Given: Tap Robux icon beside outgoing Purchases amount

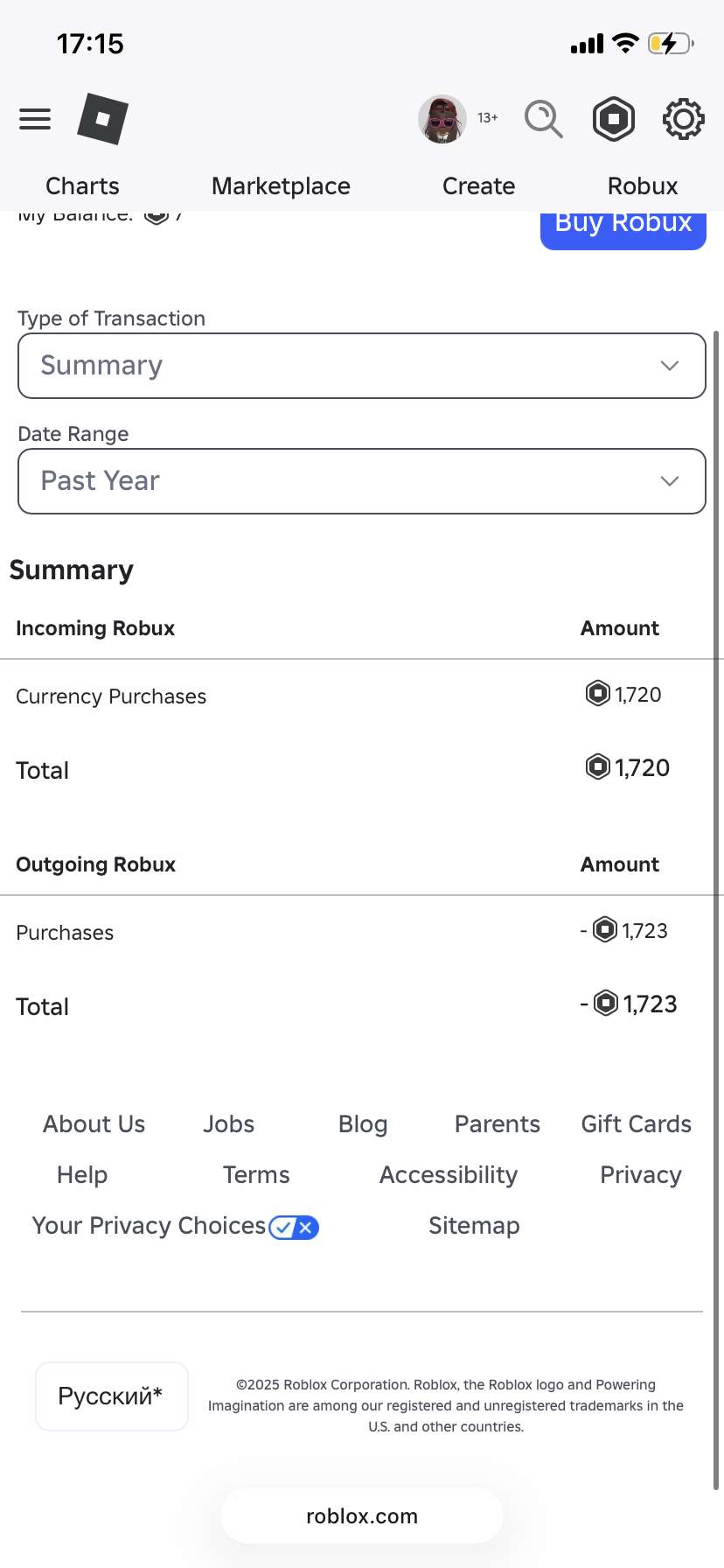Looking at the screenshot, I should pyautogui.click(x=605, y=929).
